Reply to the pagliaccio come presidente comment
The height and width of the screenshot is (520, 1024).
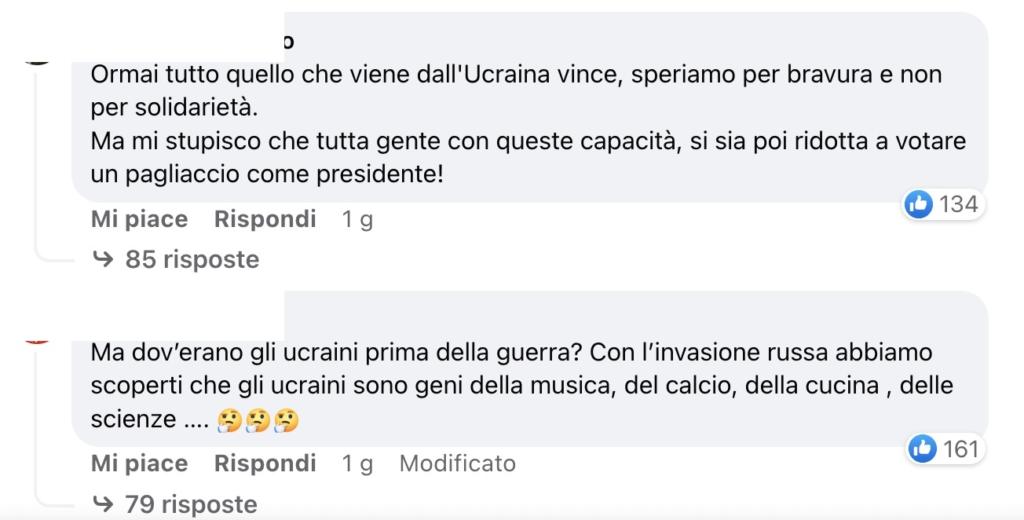[265, 219]
